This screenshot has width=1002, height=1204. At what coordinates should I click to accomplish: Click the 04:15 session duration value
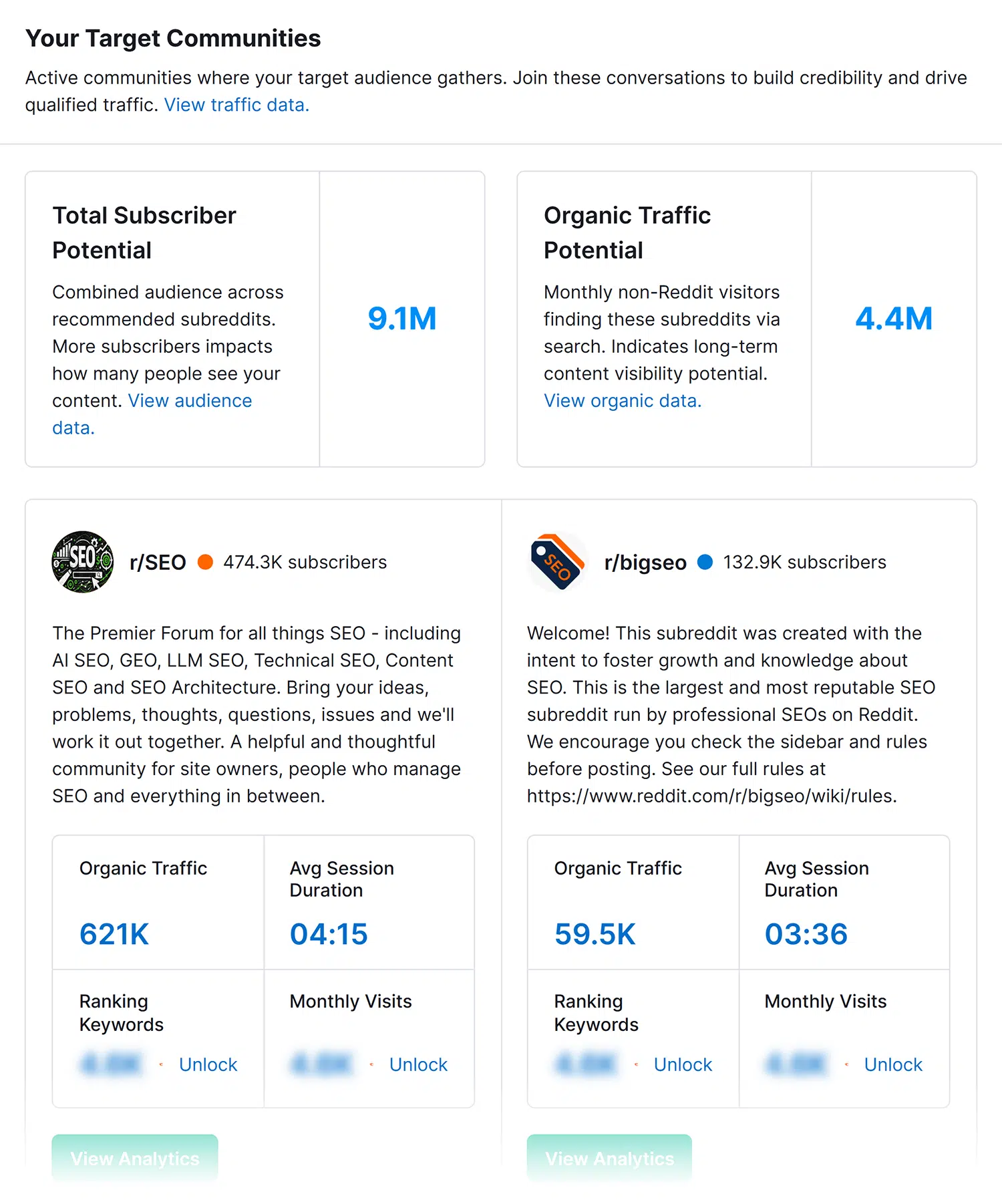(329, 934)
